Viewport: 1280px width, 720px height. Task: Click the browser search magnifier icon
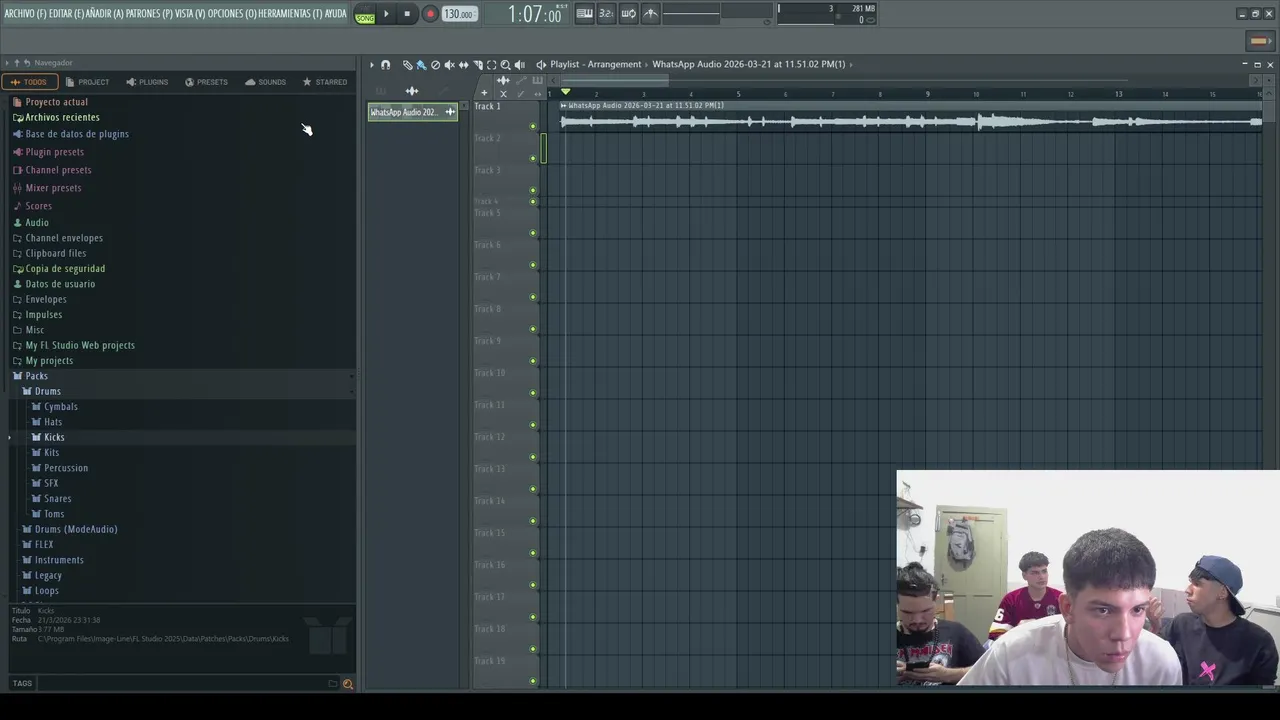tap(348, 684)
